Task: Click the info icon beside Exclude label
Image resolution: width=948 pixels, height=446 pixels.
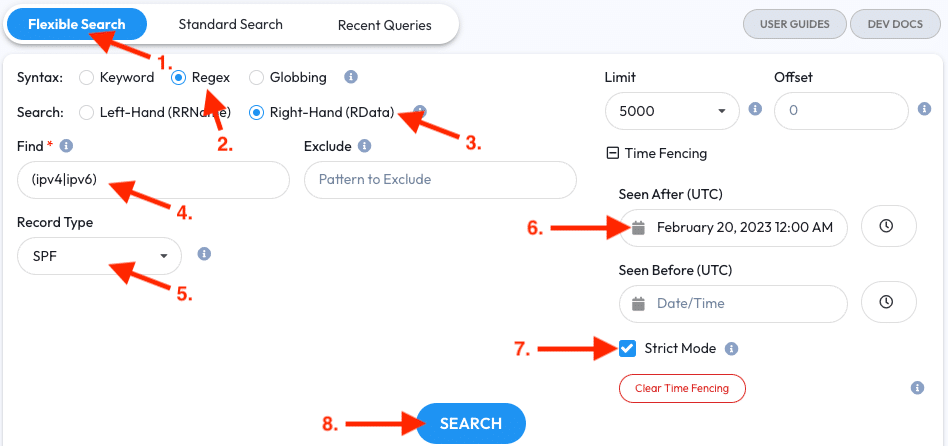Action: 364,146
